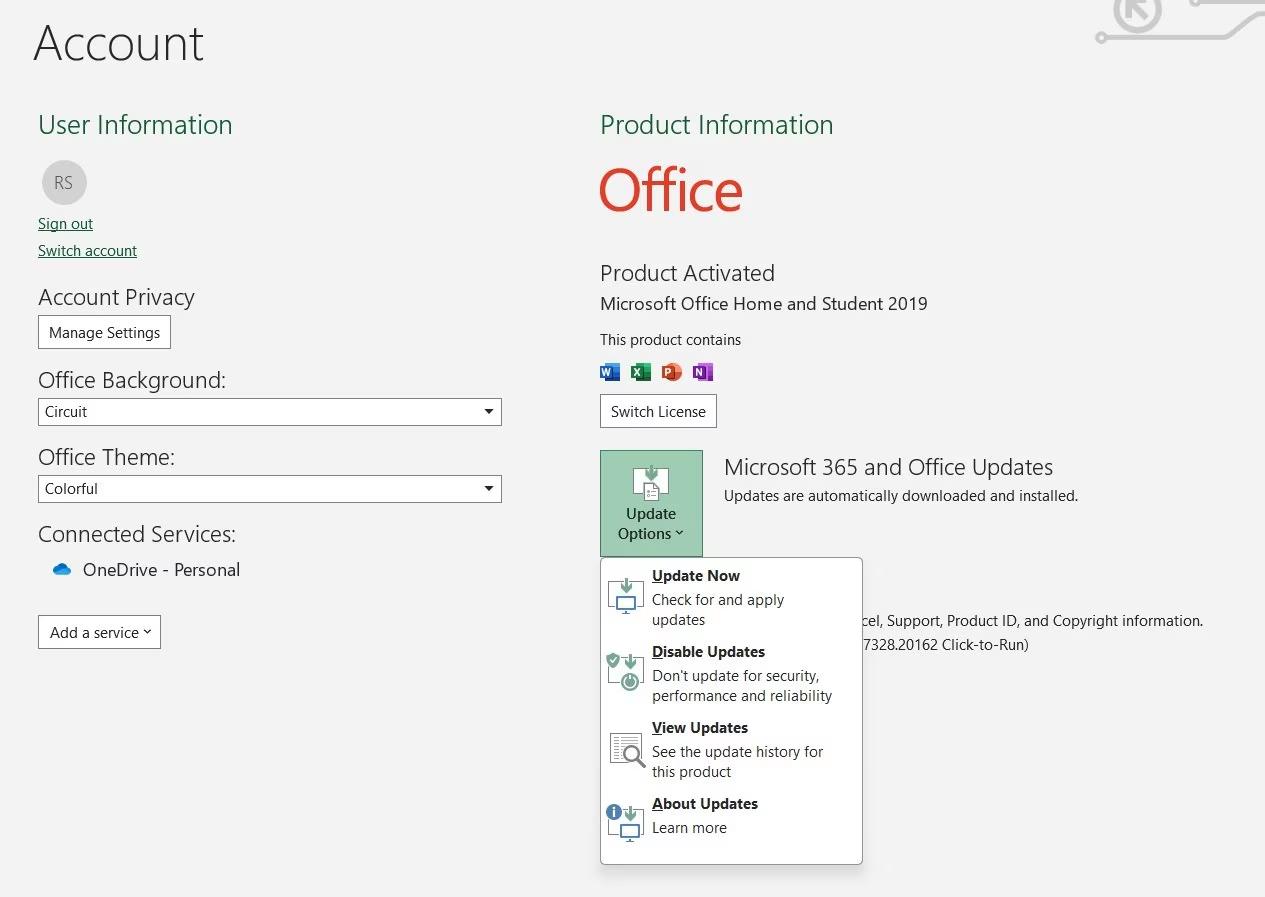The width and height of the screenshot is (1265, 897).
Task: Click the PowerPoint app icon
Action: 672,372
